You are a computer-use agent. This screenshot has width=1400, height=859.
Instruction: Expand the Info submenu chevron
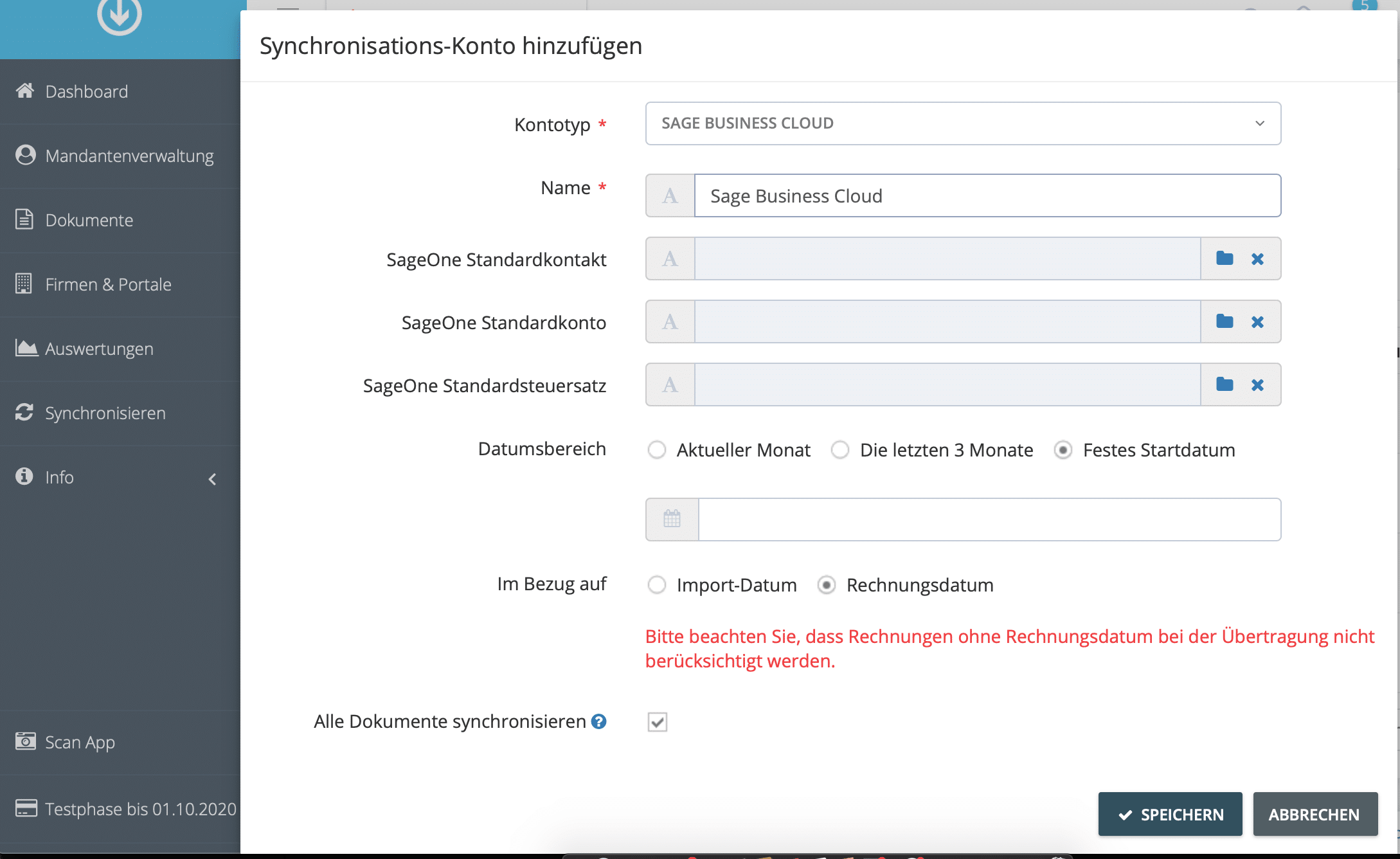pyautogui.click(x=212, y=479)
